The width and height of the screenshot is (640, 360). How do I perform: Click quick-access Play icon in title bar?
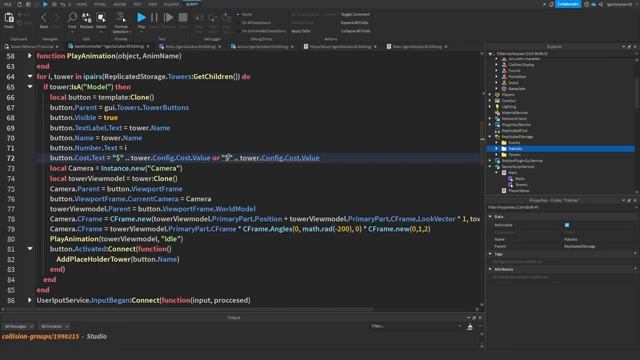45,4
